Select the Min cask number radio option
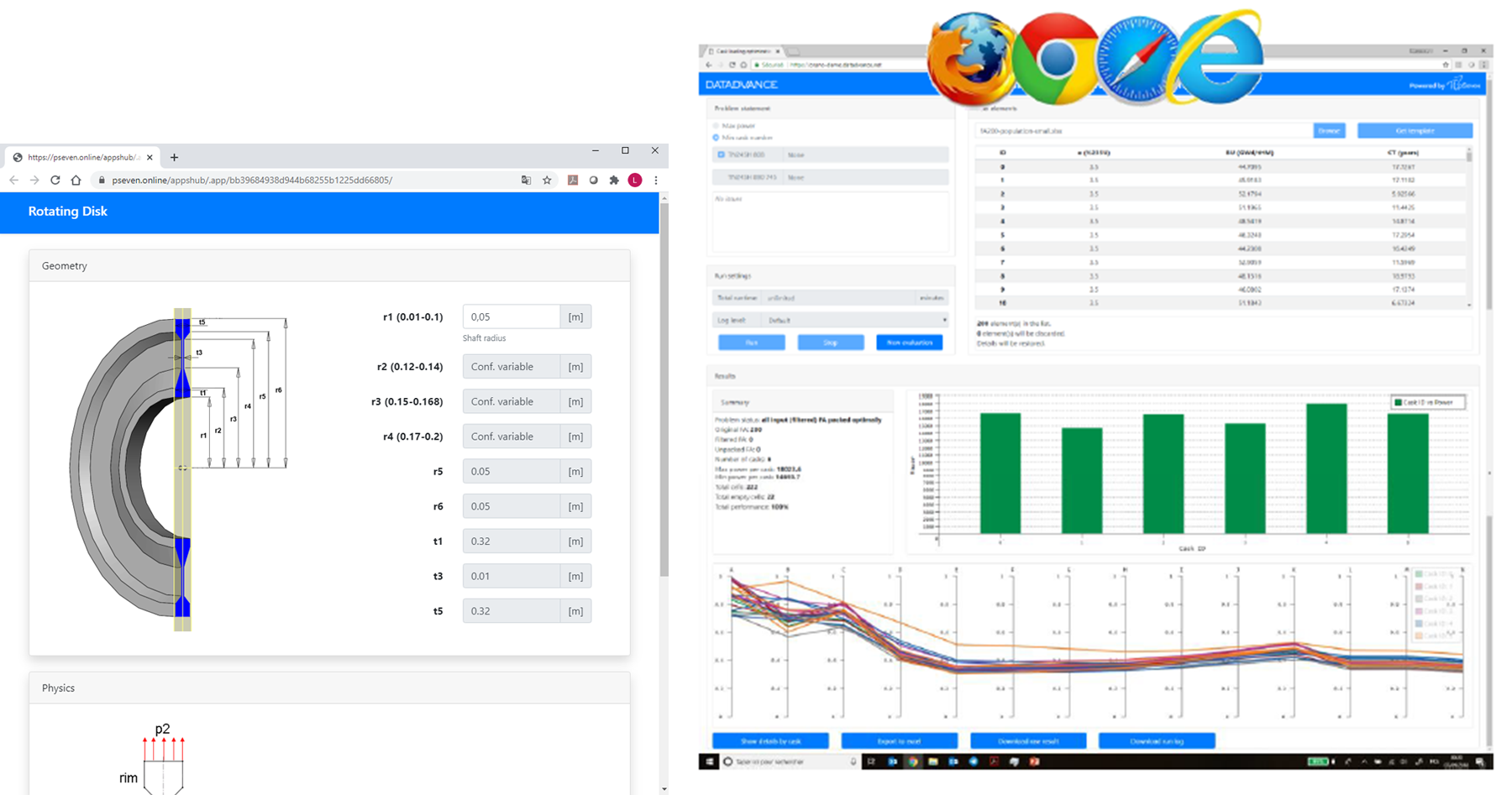Image resolution: width=1512 pixels, height=795 pixels. (717, 138)
